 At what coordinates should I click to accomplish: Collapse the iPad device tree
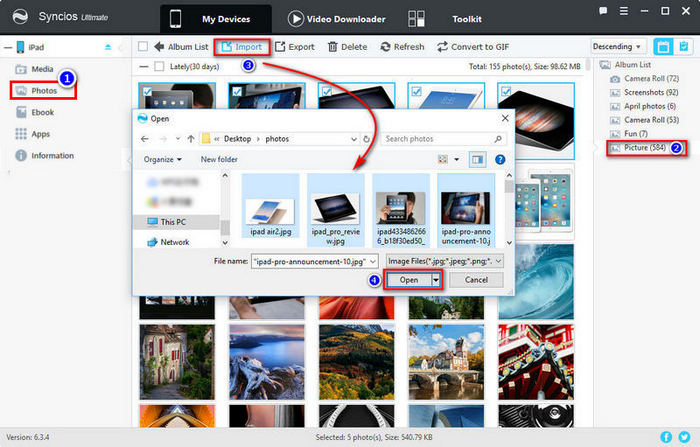tap(8, 47)
